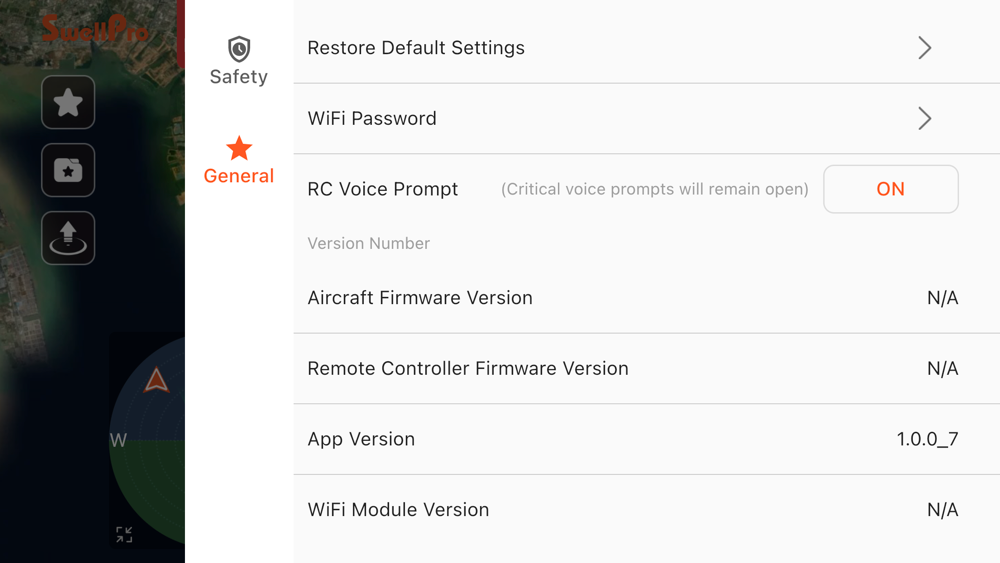The height and width of the screenshot is (563, 1000).
Task: Click the Remote Controller Firmware Version label
Action: [x=468, y=369]
